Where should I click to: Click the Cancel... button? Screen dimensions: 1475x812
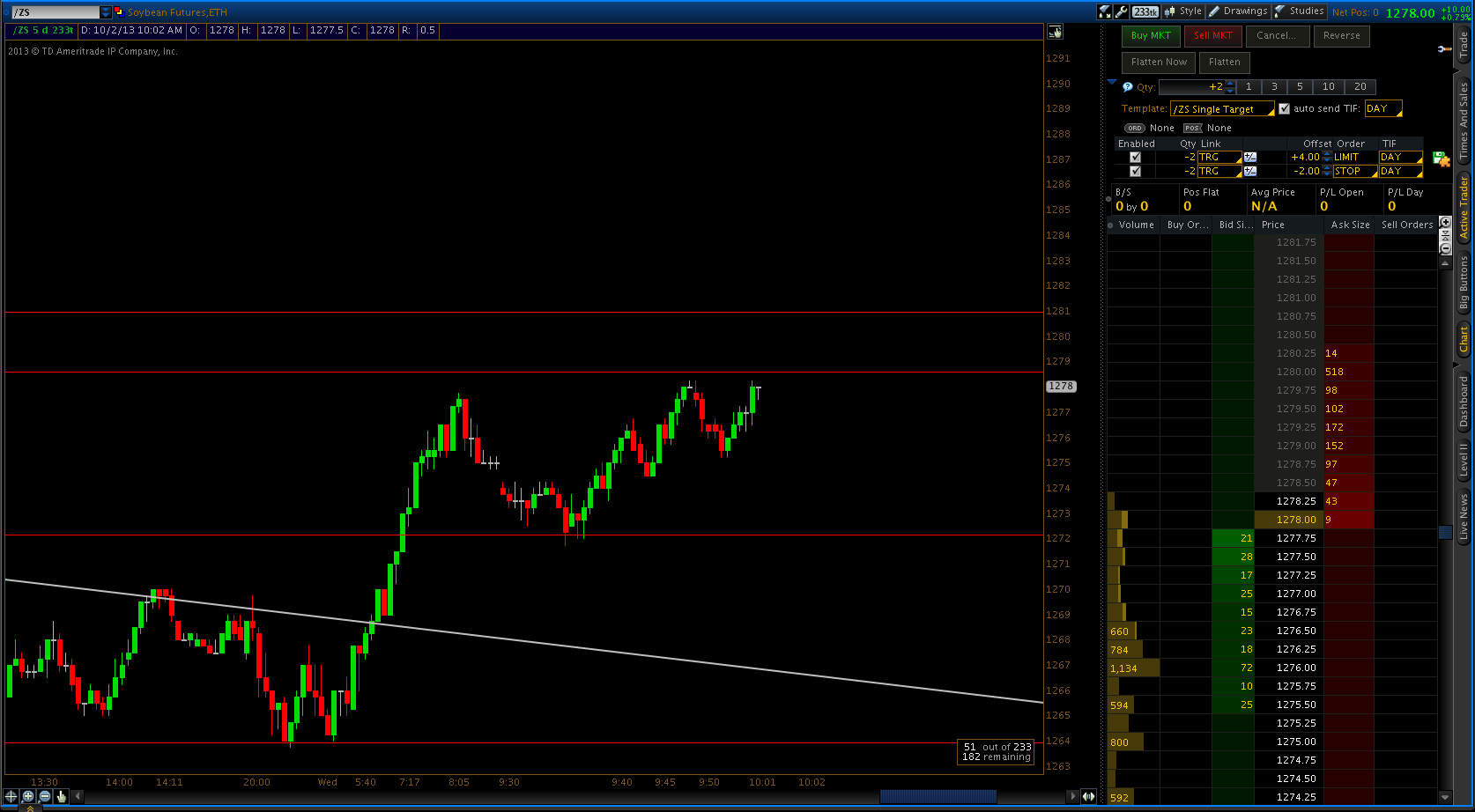click(x=1277, y=36)
